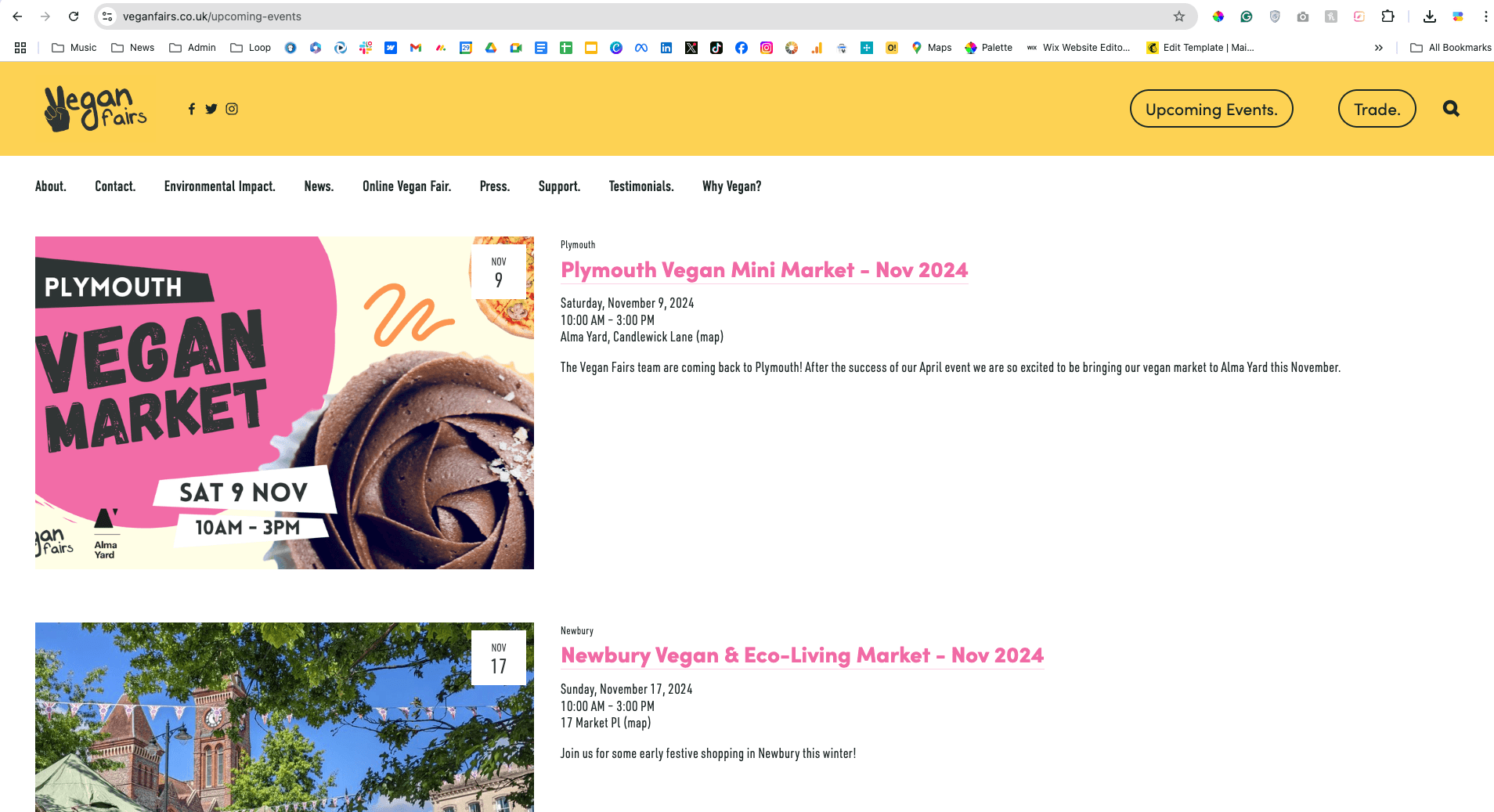1494x812 pixels.
Task: Go forward in browser history
Action: (x=45, y=16)
